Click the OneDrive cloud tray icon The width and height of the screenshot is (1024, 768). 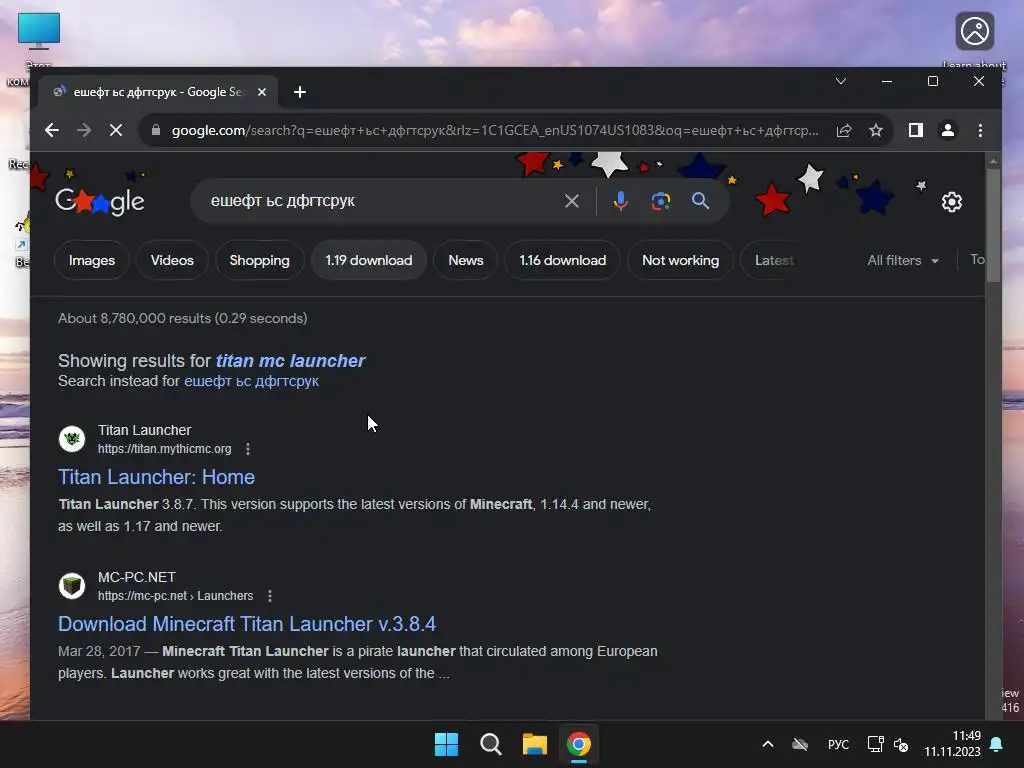pos(800,744)
